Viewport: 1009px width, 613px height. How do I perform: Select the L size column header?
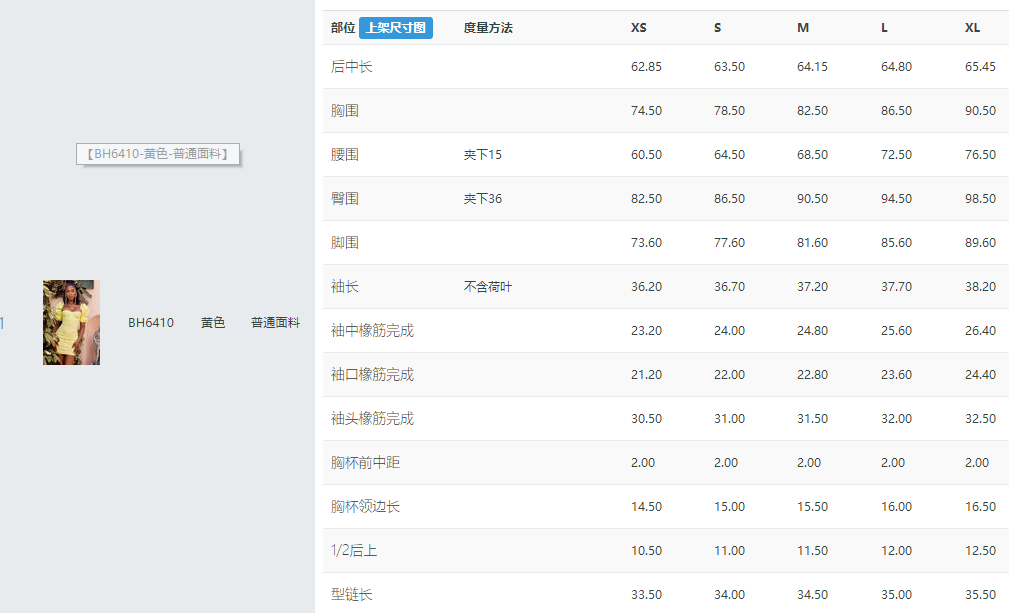(884, 28)
